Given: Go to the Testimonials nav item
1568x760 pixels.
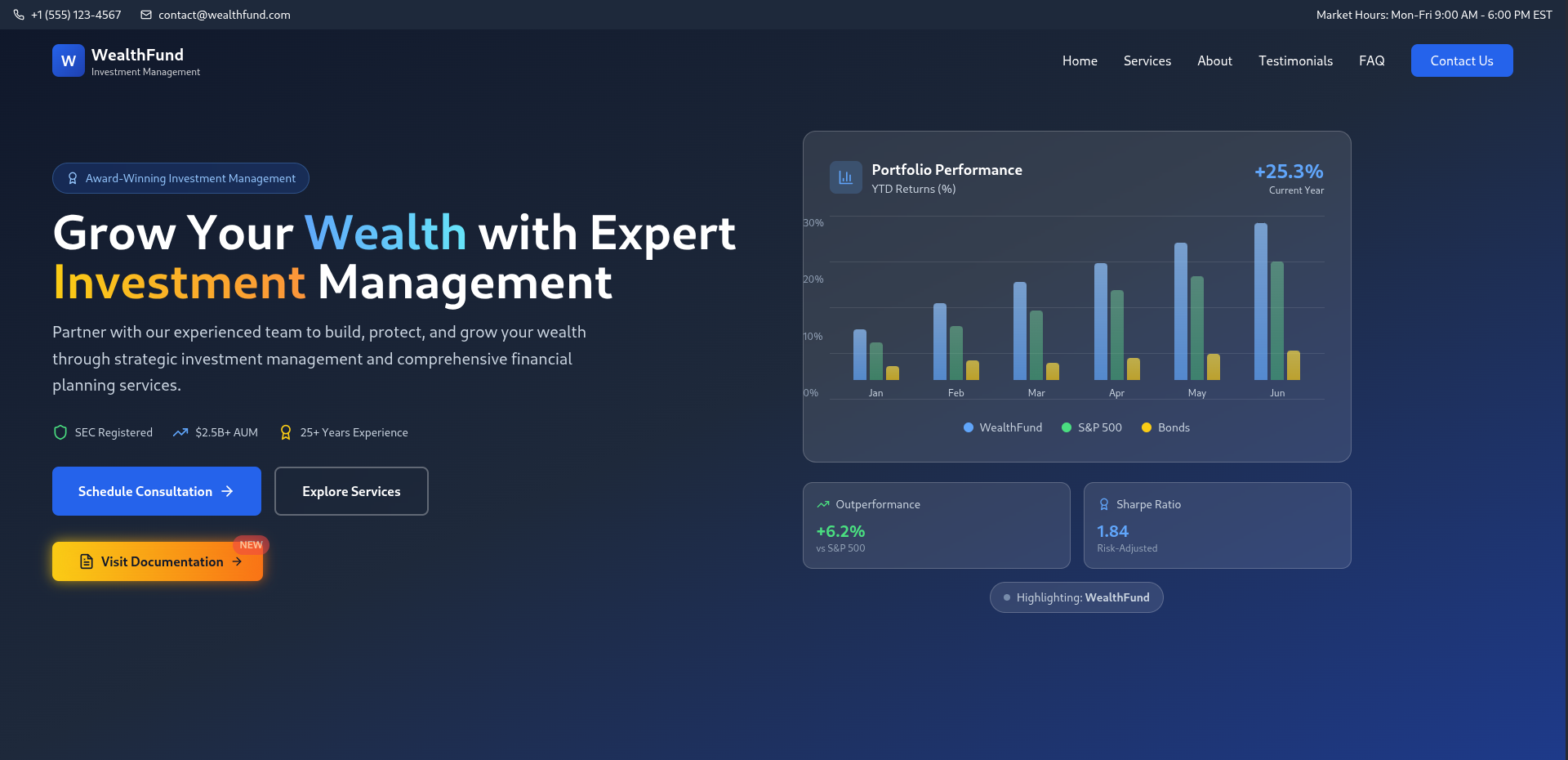Looking at the screenshot, I should (1295, 60).
